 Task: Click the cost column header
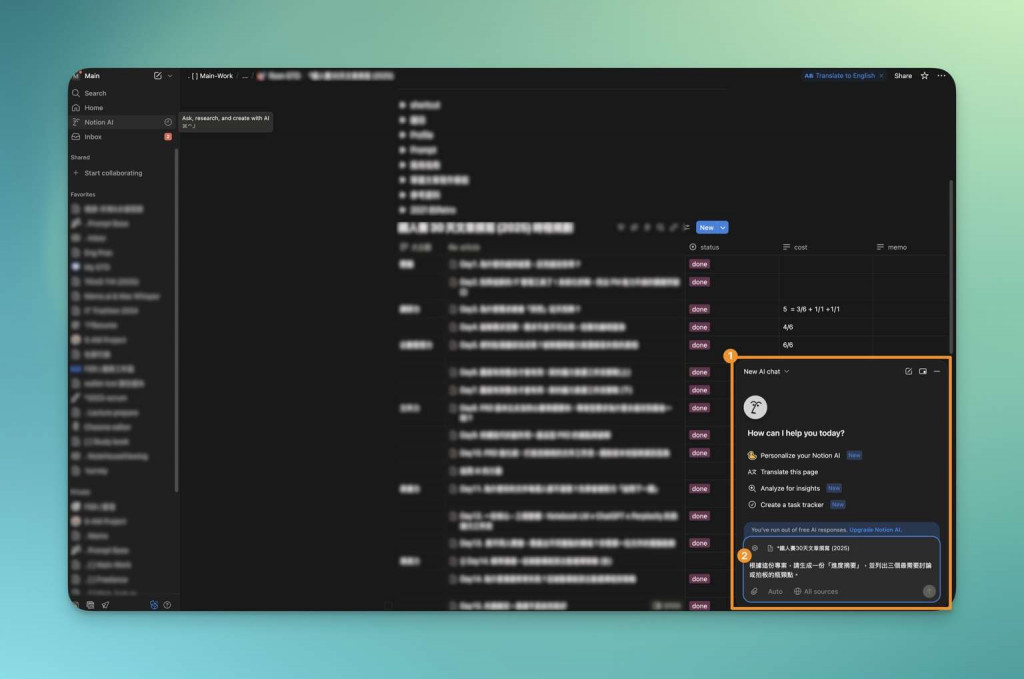tap(795, 247)
